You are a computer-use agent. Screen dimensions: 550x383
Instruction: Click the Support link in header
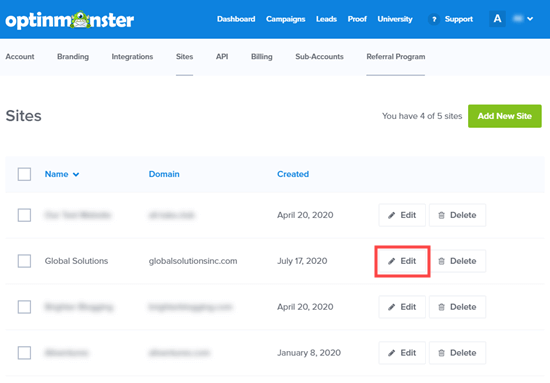458,19
